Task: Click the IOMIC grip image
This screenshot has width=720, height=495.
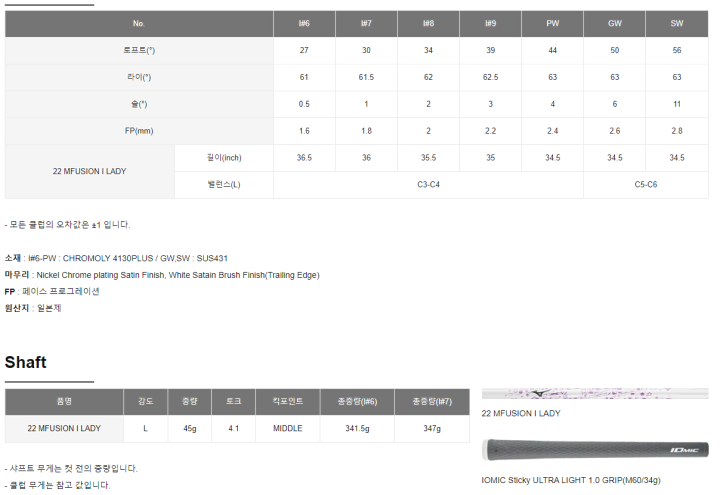Action: [x=595, y=450]
